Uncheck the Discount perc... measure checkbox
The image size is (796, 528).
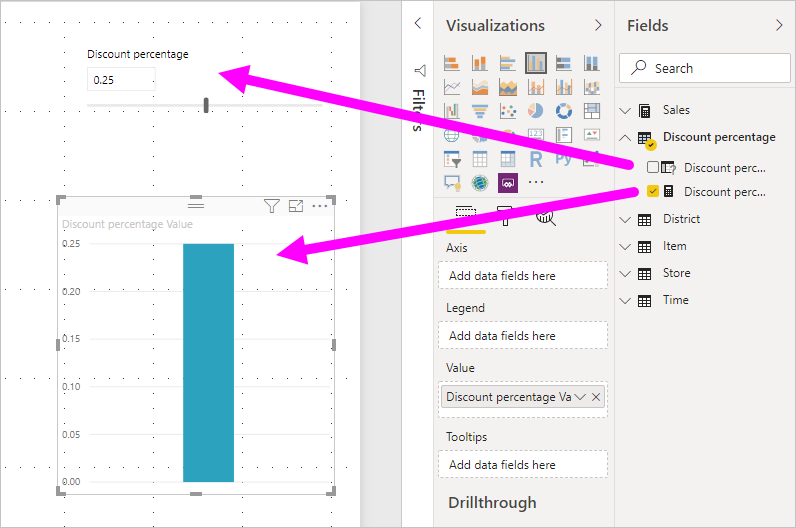pos(653,191)
